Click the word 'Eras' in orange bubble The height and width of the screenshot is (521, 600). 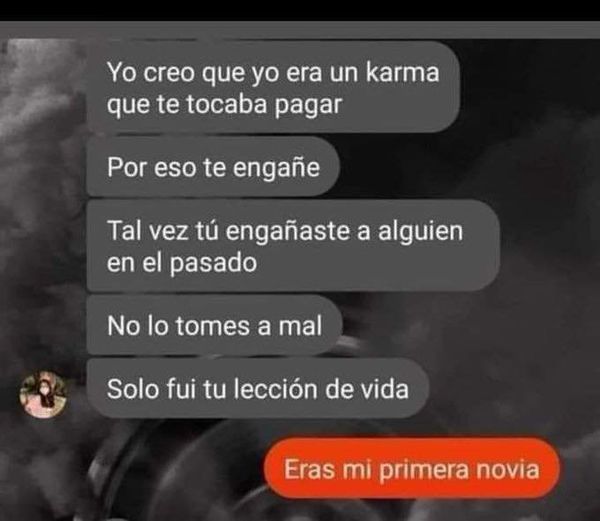coord(309,469)
